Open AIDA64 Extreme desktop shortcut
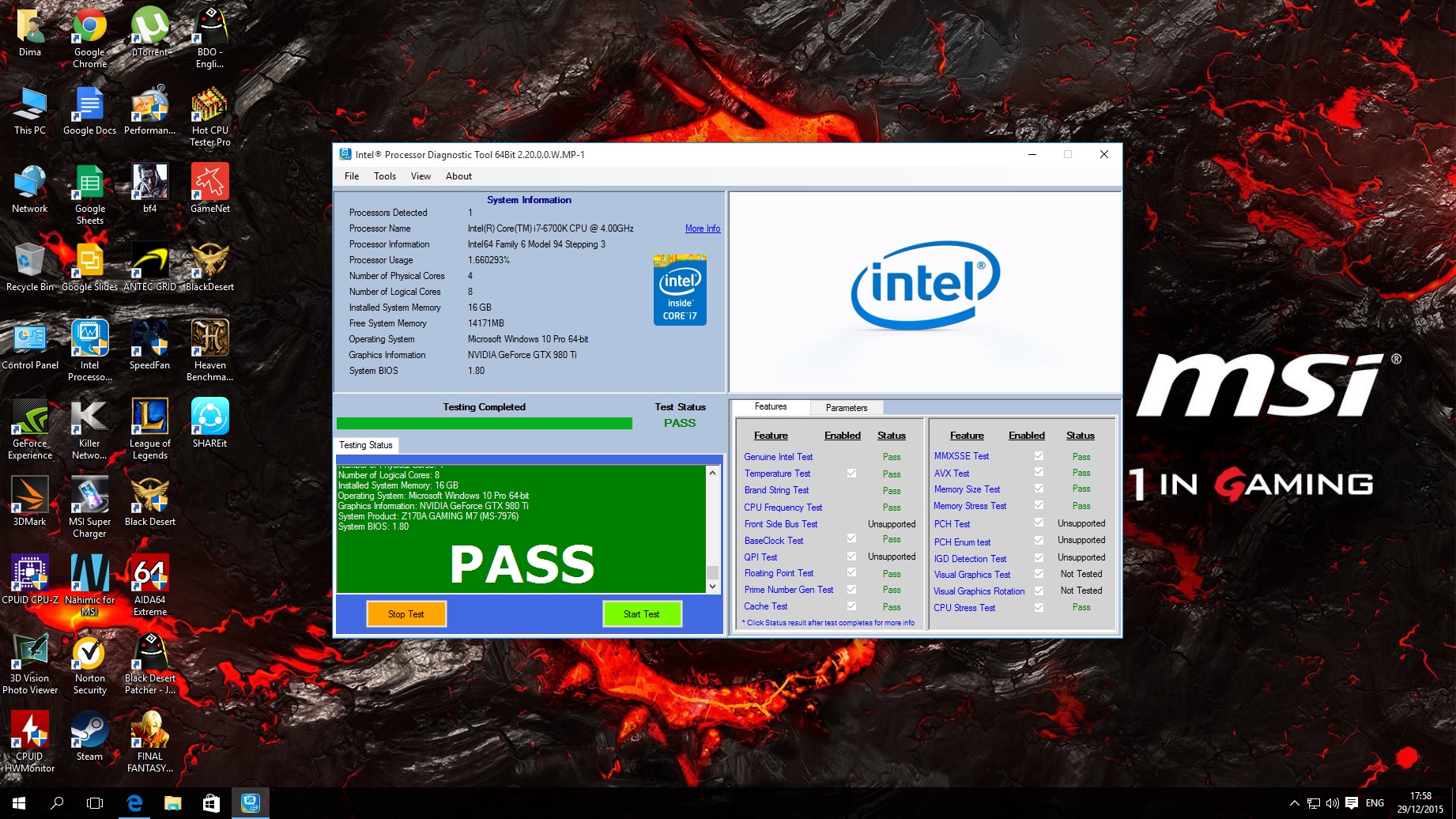Image resolution: width=1456 pixels, height=819 pixels. (x=150, y=574)
